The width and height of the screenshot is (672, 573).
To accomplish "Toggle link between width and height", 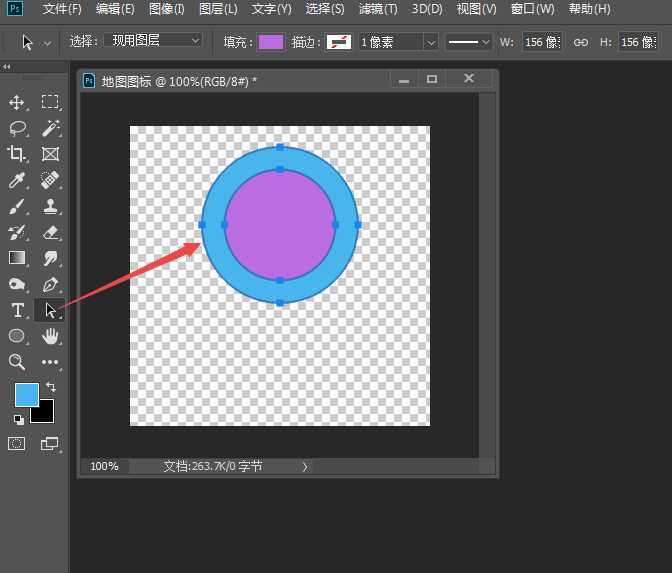I will (x=581, y=42).
